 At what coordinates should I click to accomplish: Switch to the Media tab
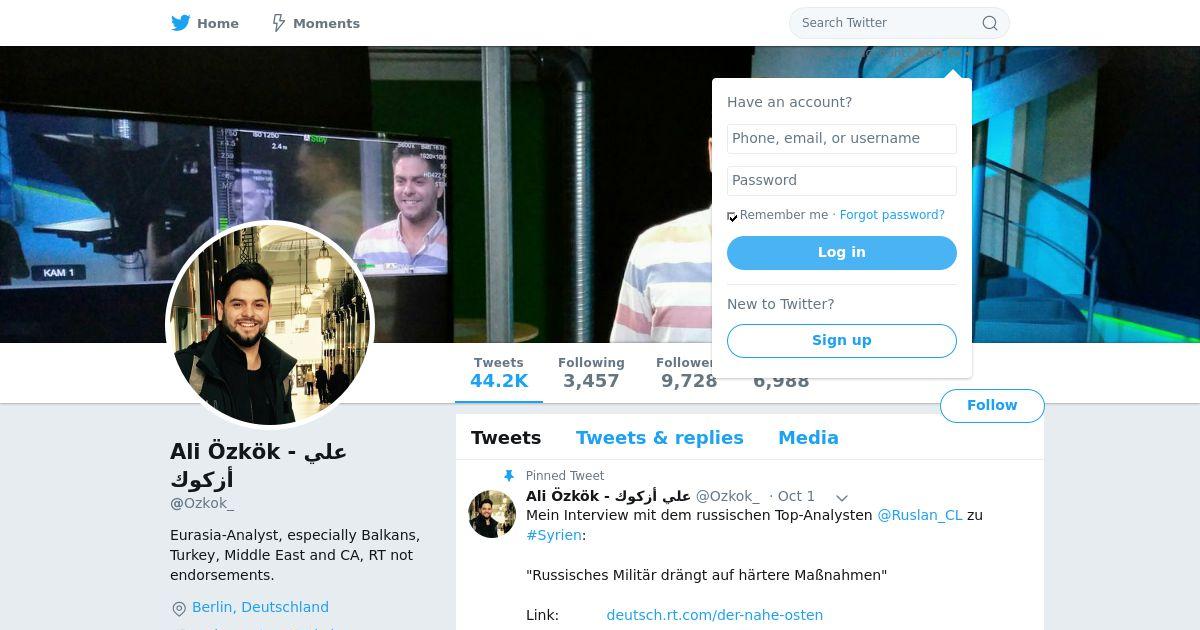tap(808, 438)
